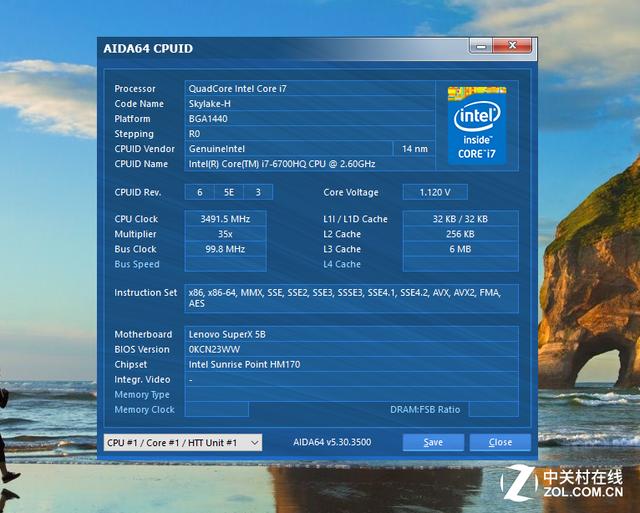The height and width of the screenshot is (513, 640).
Task: Click the Intel Core i7 logo badge
Action: point(477,125)
